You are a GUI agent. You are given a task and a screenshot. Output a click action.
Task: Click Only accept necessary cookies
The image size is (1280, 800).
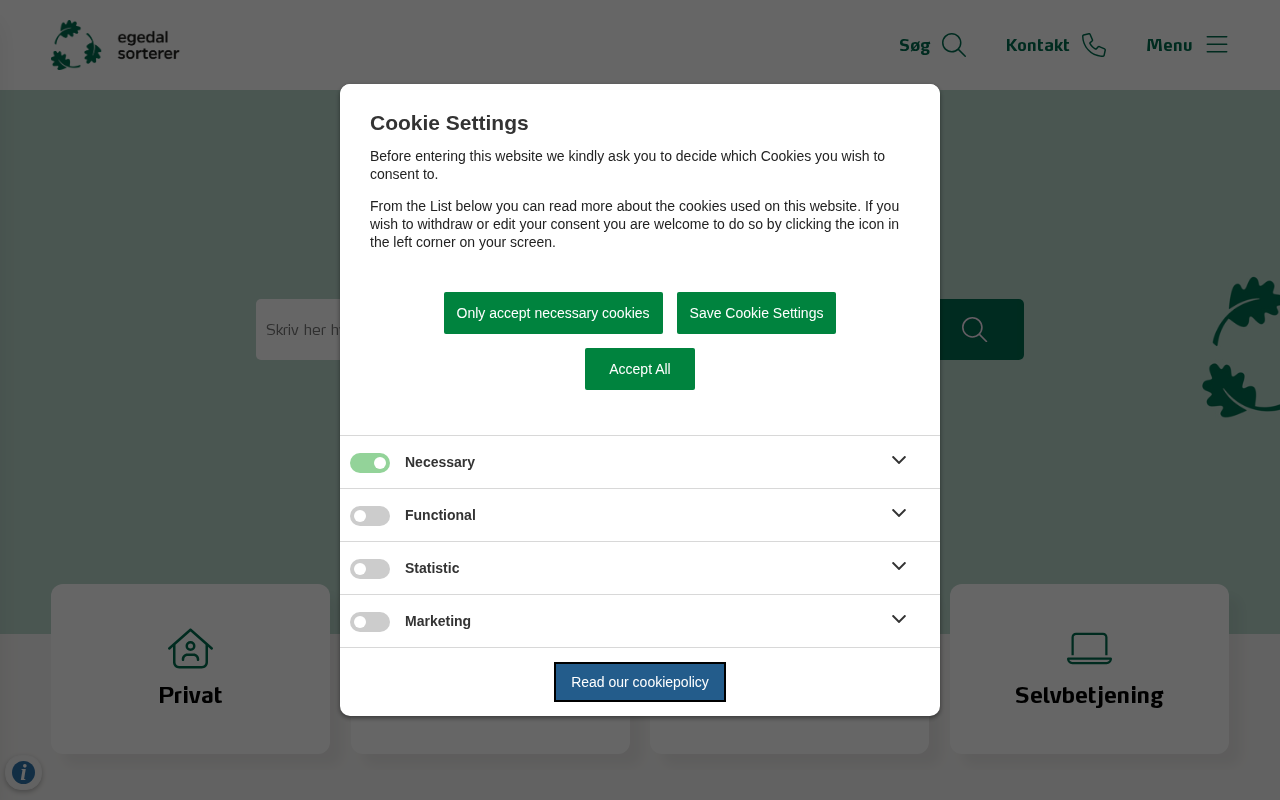click(553, 313)
